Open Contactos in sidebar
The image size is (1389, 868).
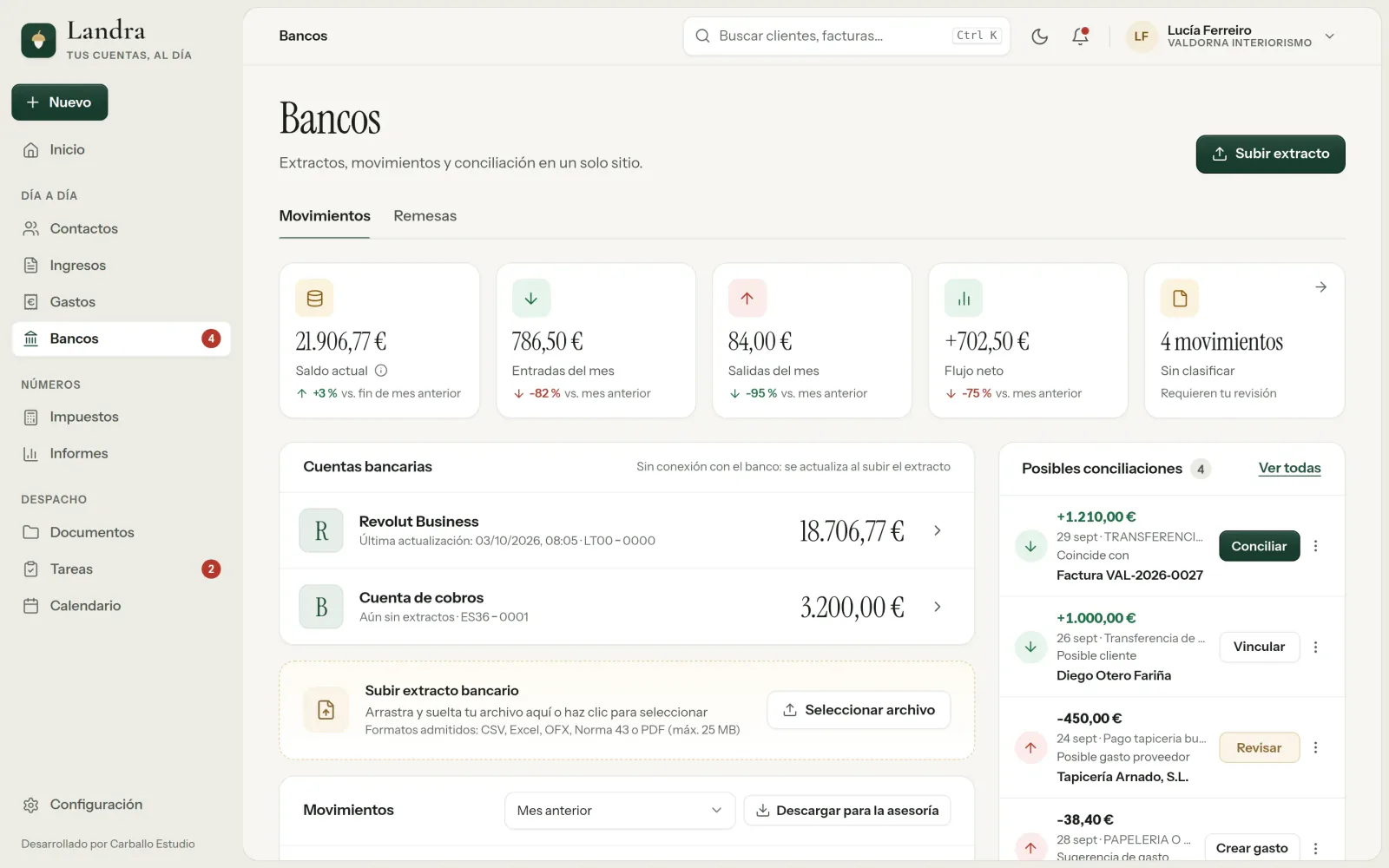(x=121, y=229)
